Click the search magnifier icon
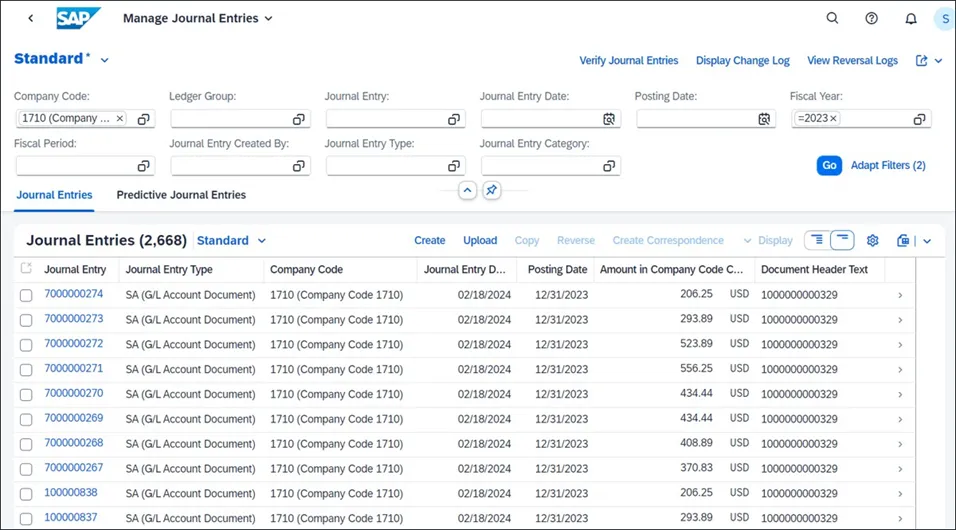This screenshot has width=956, height=530. click(x=832, y=18)
